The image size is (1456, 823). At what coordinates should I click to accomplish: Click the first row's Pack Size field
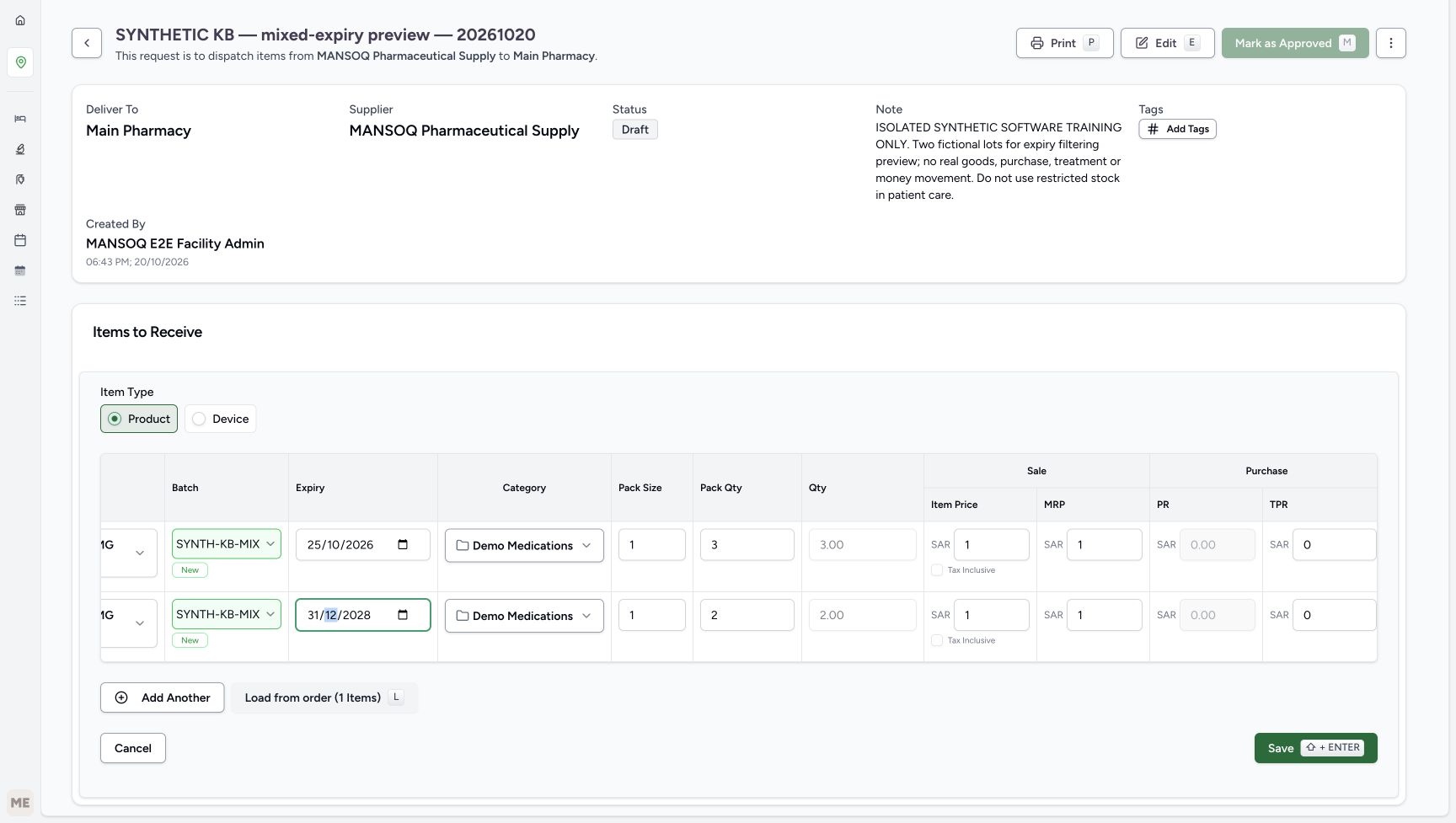(x=652, y=544)
